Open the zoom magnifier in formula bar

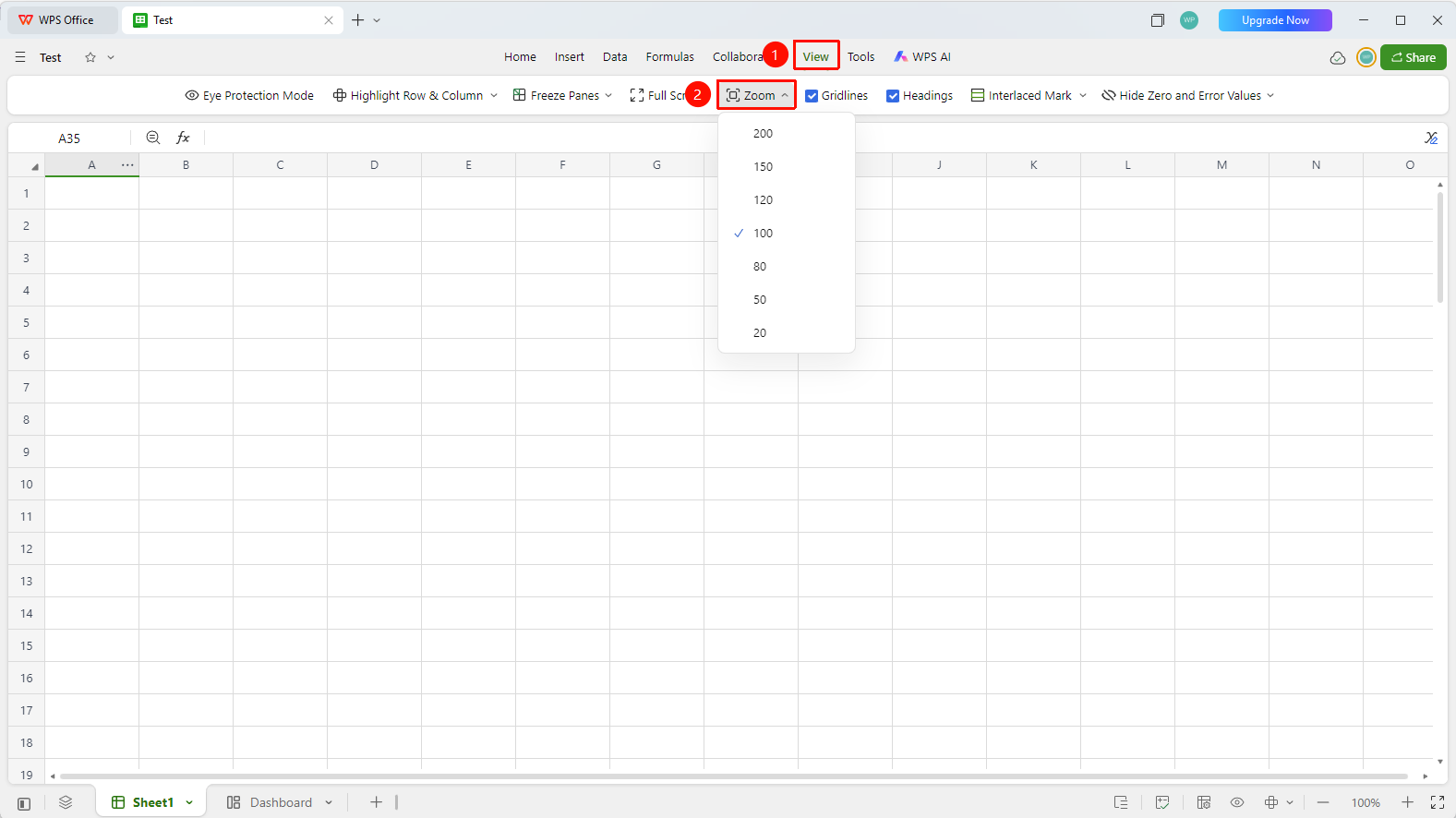(x=153, y=138)
